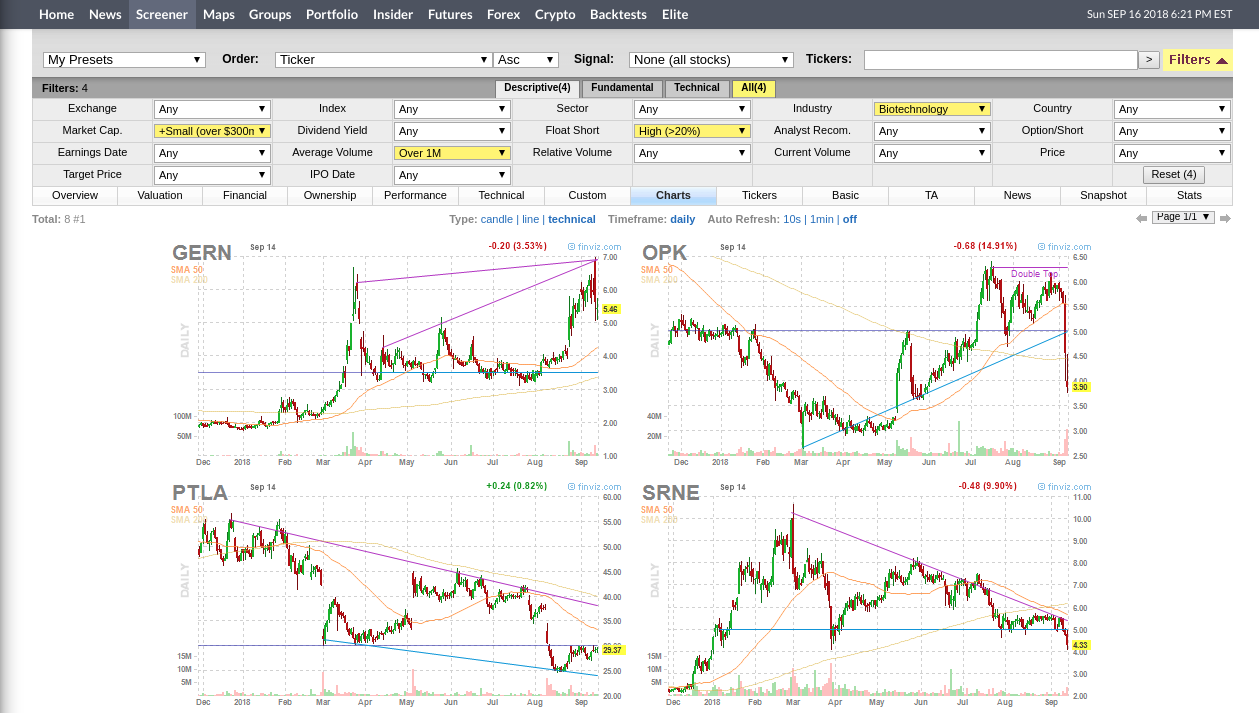The image size is (1259, 713).
Task: Open the Performance view tab
Action: 416,196
